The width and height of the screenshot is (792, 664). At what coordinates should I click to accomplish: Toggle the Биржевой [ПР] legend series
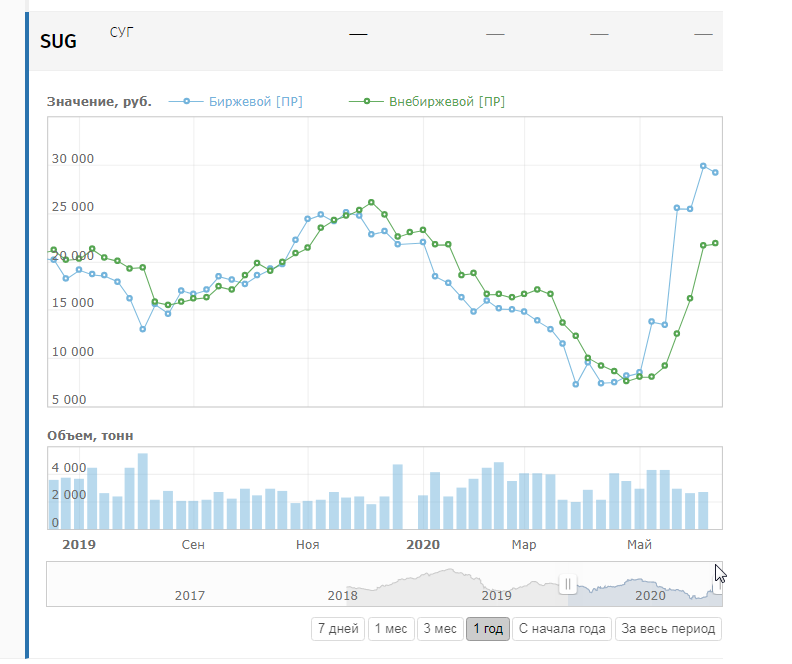(x=256, y=101)
